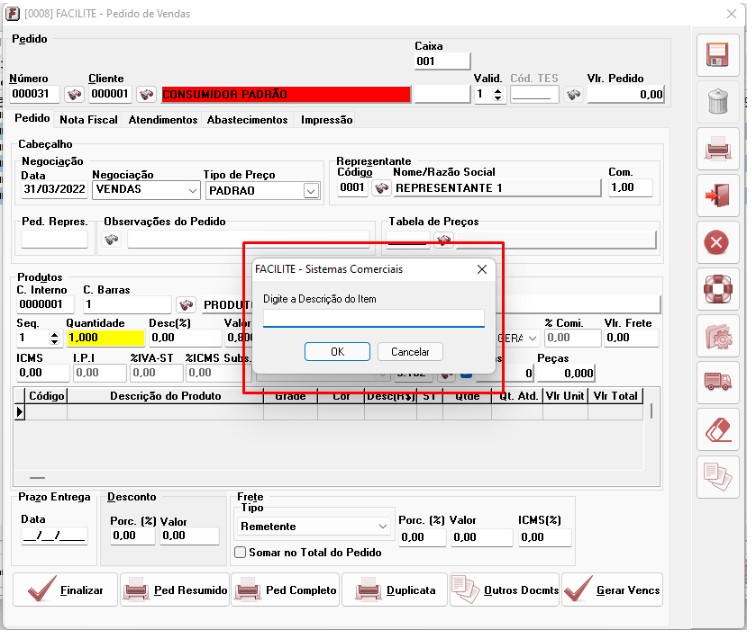Search client with binoculars beside Cliente
The height and width of the screenshot is (634, 752).
tap(146, 94)
